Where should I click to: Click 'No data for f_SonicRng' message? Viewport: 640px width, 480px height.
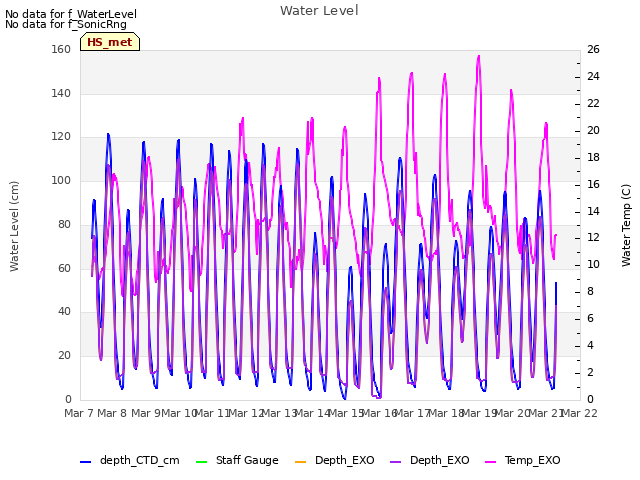(x=66, y=24)
